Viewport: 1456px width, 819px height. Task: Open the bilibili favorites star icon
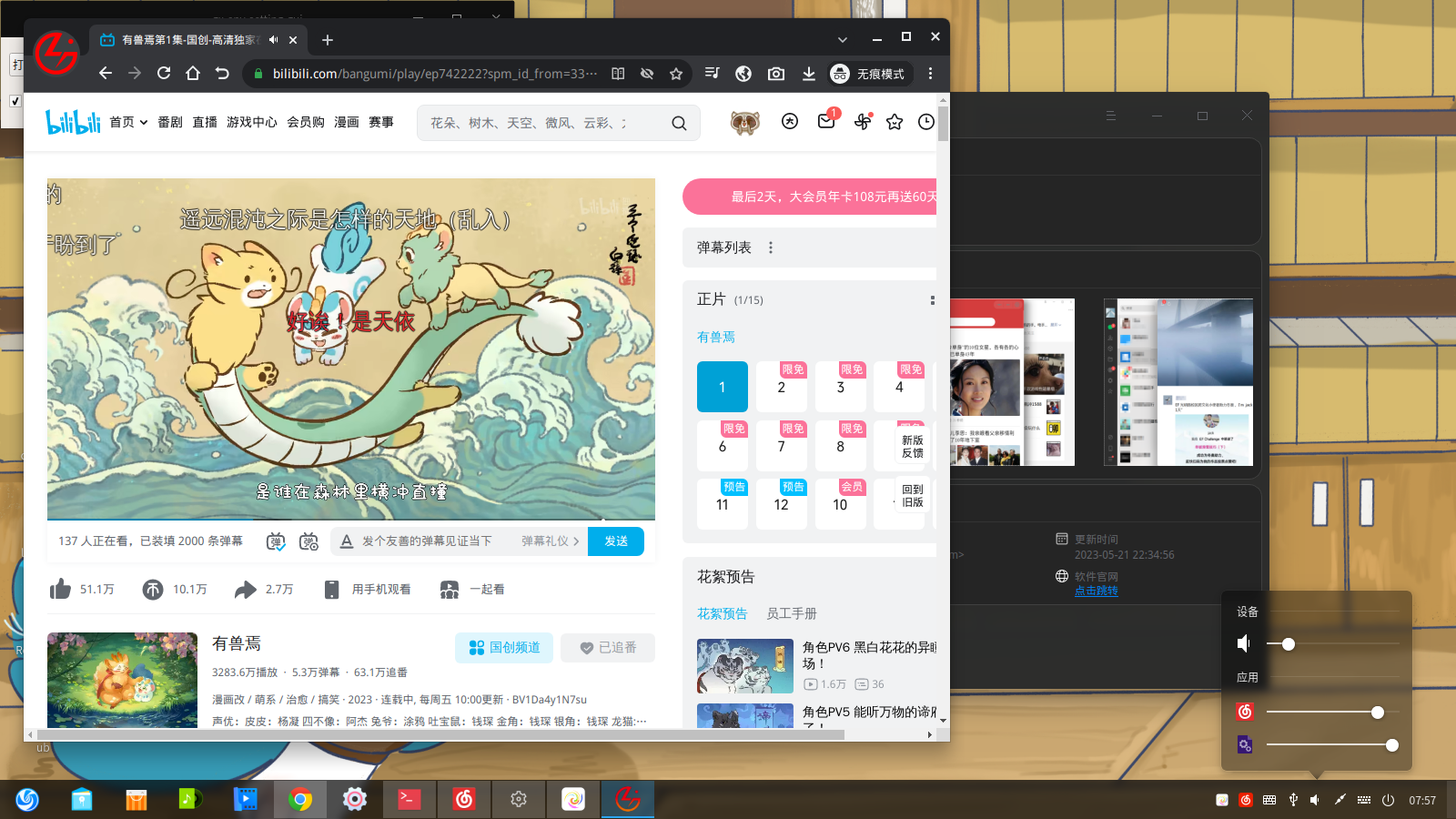pos(895,122)
